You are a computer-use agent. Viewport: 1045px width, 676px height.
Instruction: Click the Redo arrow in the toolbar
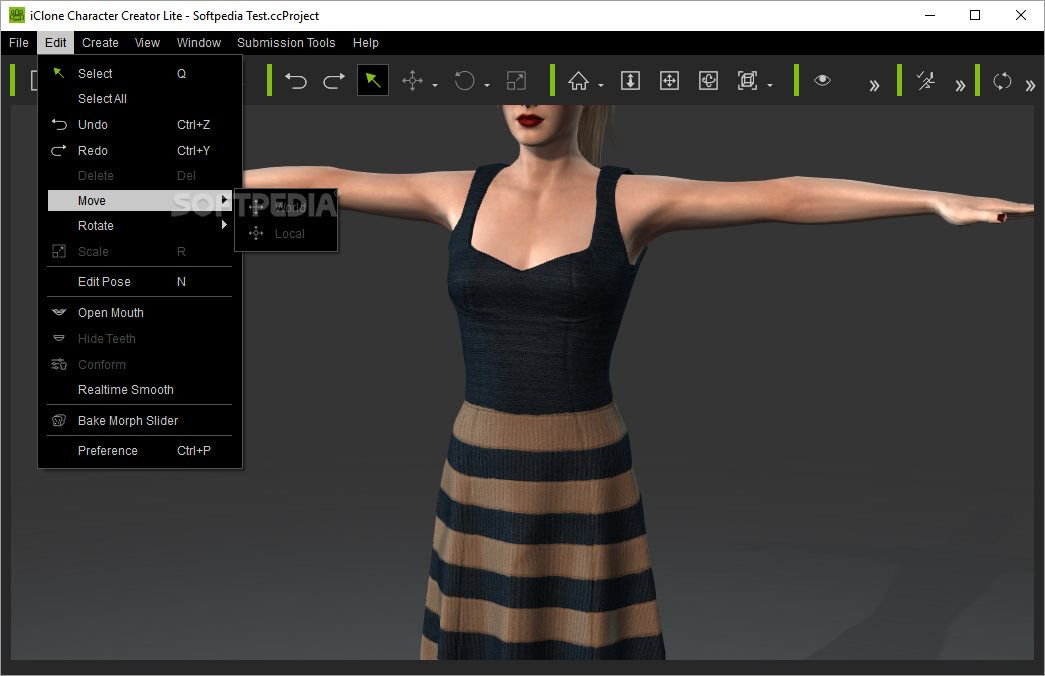click(x=334, y=81)
